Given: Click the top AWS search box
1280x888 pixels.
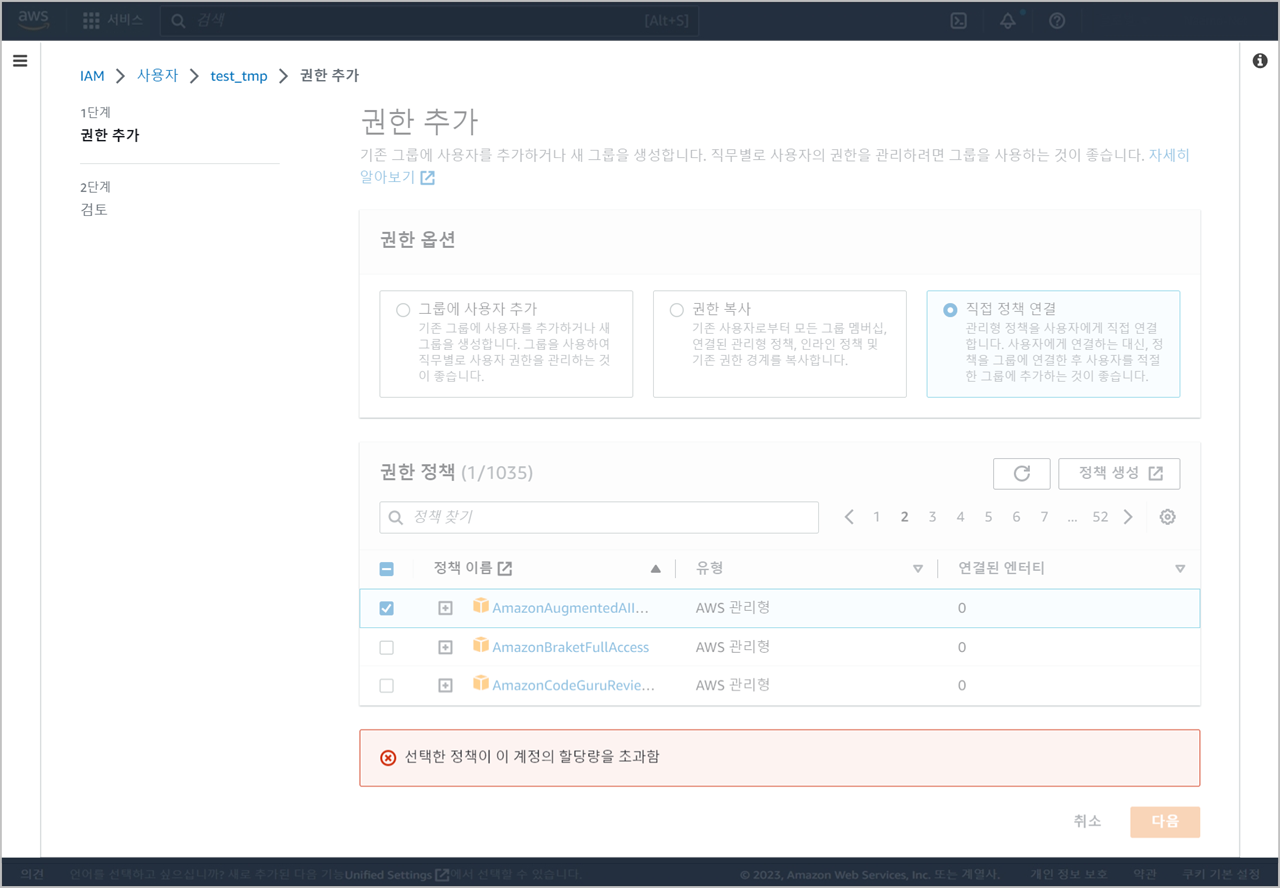Looking at the screenshot, I should [430, 21].
